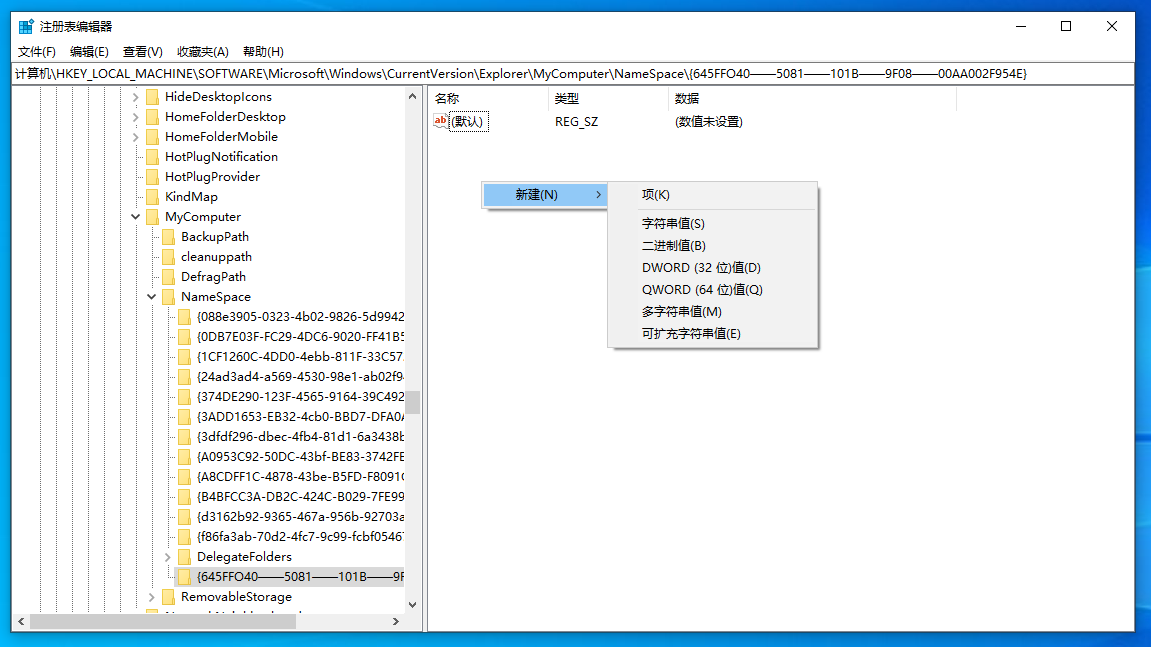Expand the HideDesktopIcons key

click(134, 96)
